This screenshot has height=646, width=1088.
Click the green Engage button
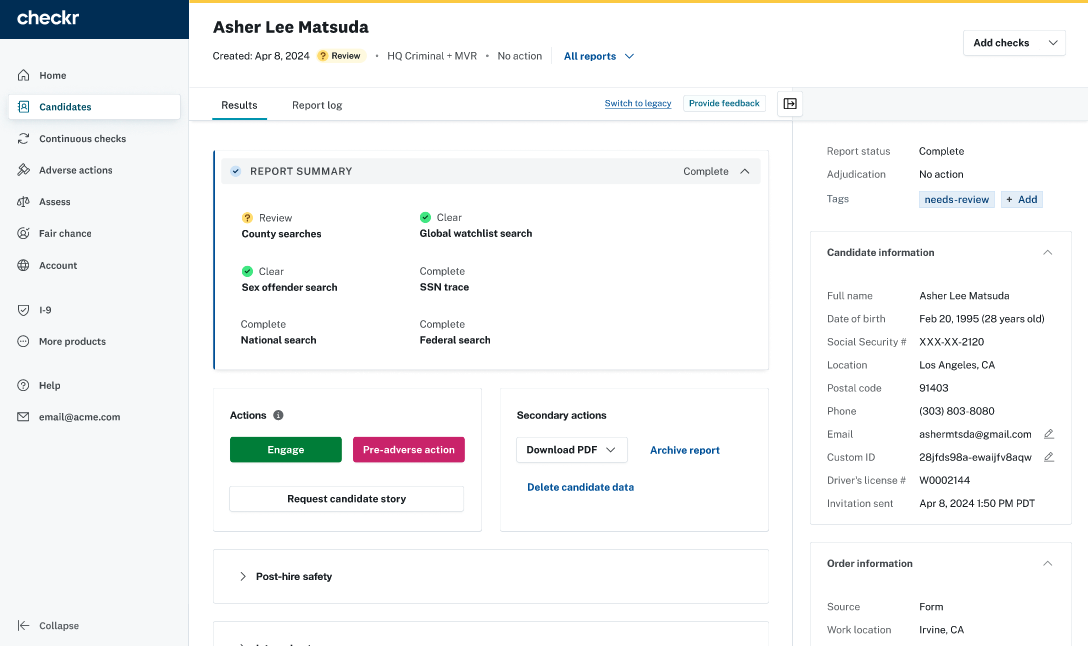pos(286,450)
